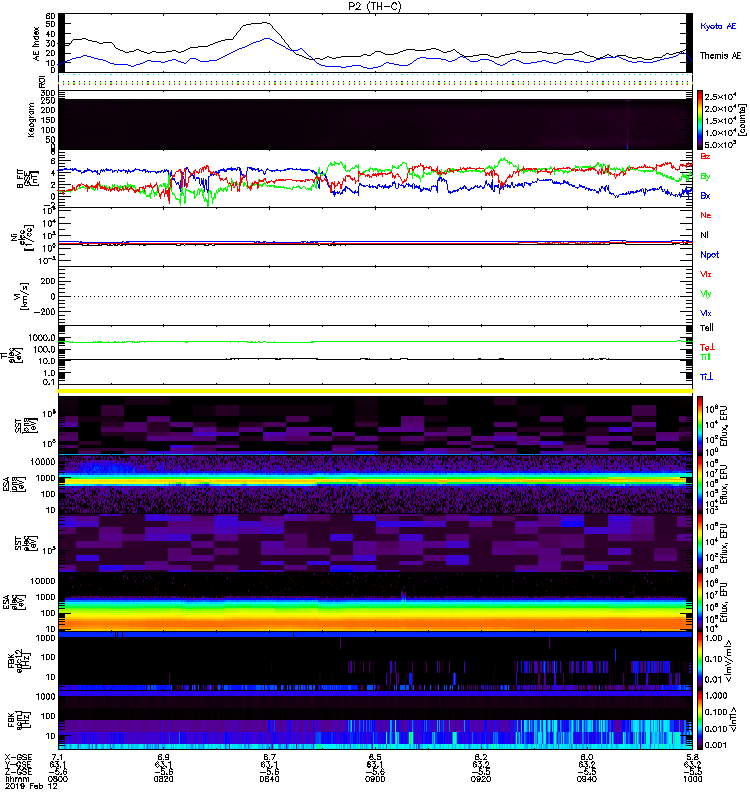
Task: Click the B_FIT magnetic field plot panel
Action: tap(375, 179)
